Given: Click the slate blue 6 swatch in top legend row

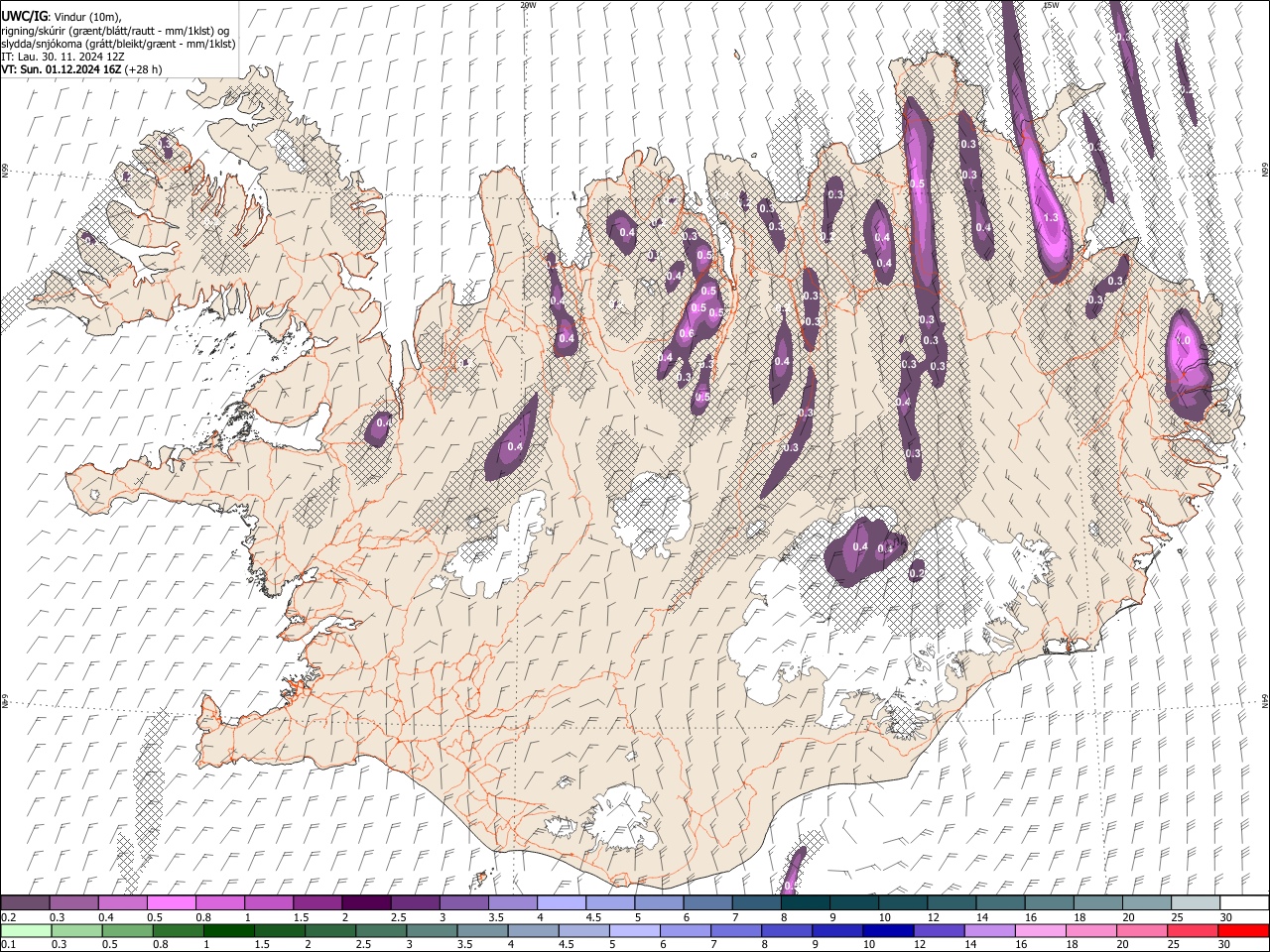Looking at the screenshot, I should pyautogui.click(x=708, y=902).
